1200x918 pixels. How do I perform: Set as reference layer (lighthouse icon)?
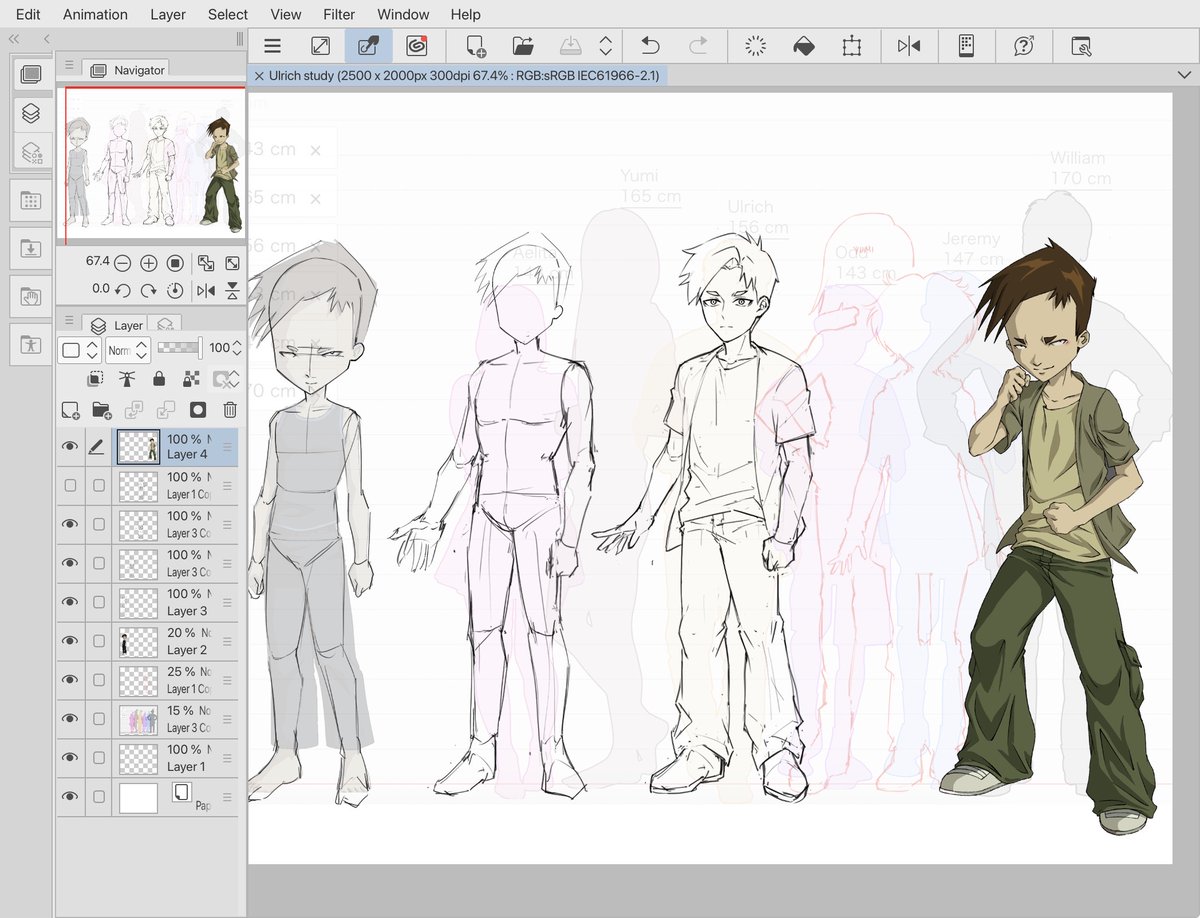click(126, 379)
